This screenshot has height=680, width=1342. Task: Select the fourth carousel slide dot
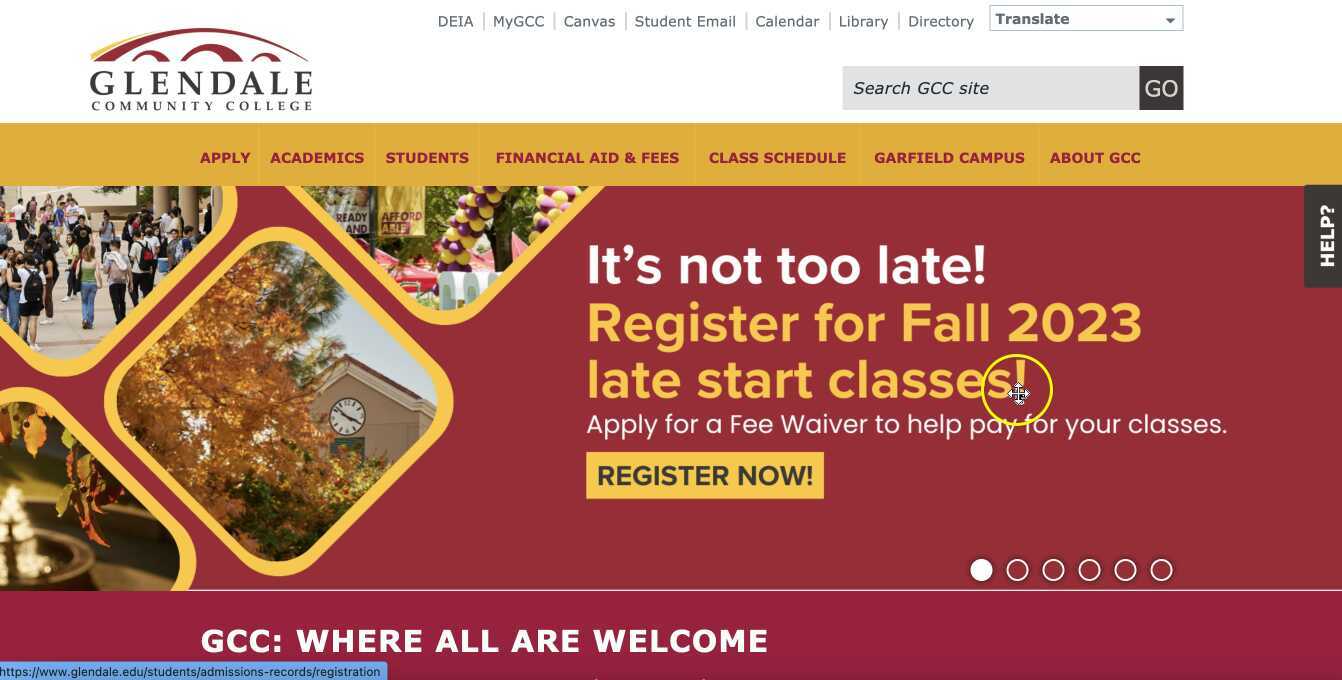[x=1090, y=570]
